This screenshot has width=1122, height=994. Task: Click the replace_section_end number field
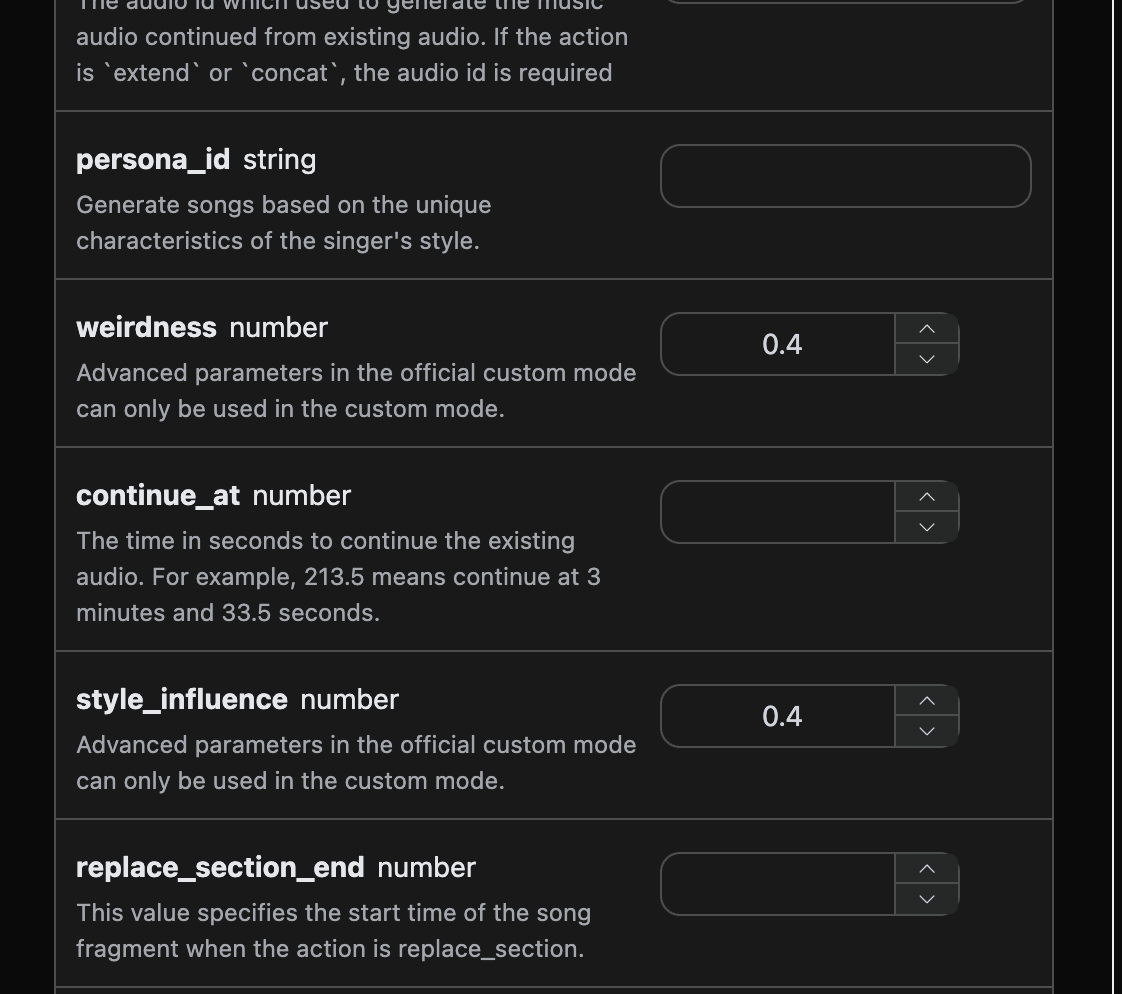click(778, 884)
